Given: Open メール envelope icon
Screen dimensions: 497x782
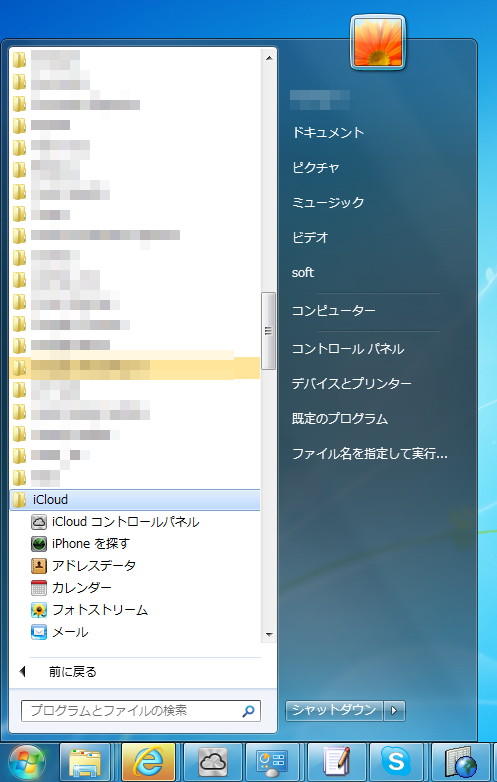Looking at the screenshot, I should (x=39, y=632).
